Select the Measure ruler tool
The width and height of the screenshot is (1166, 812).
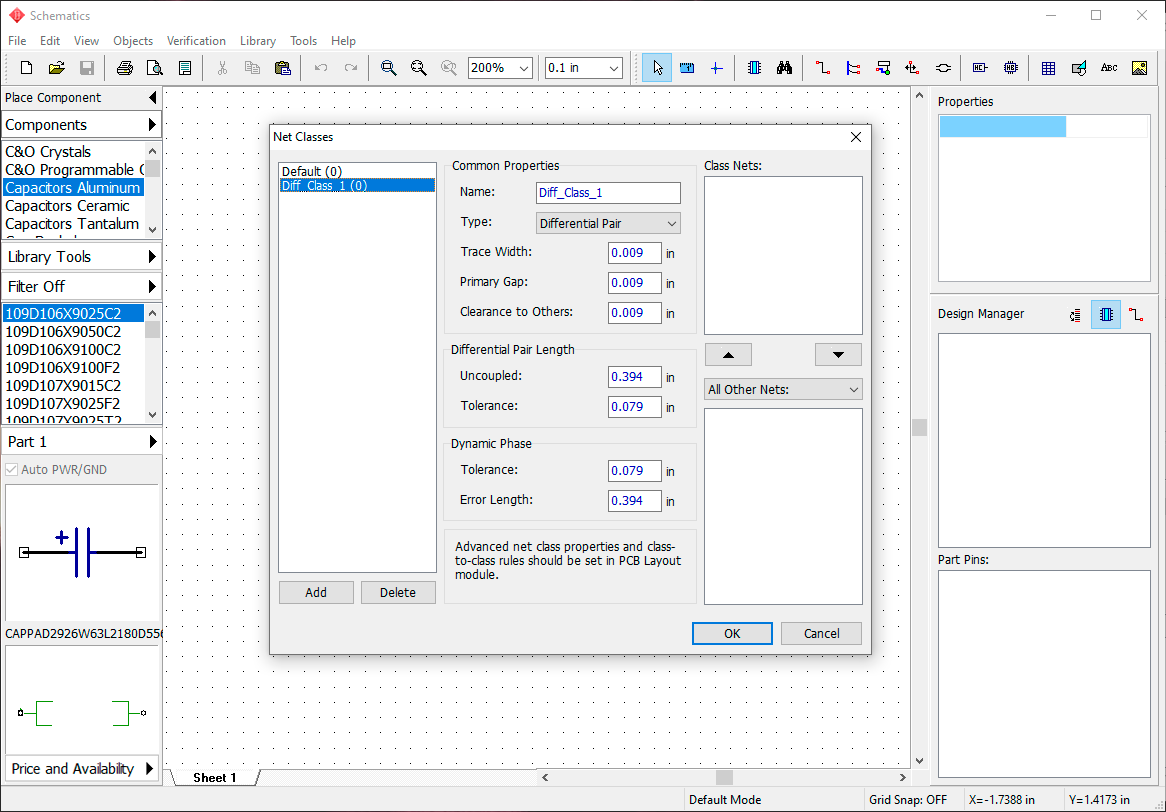coord(687,68)
